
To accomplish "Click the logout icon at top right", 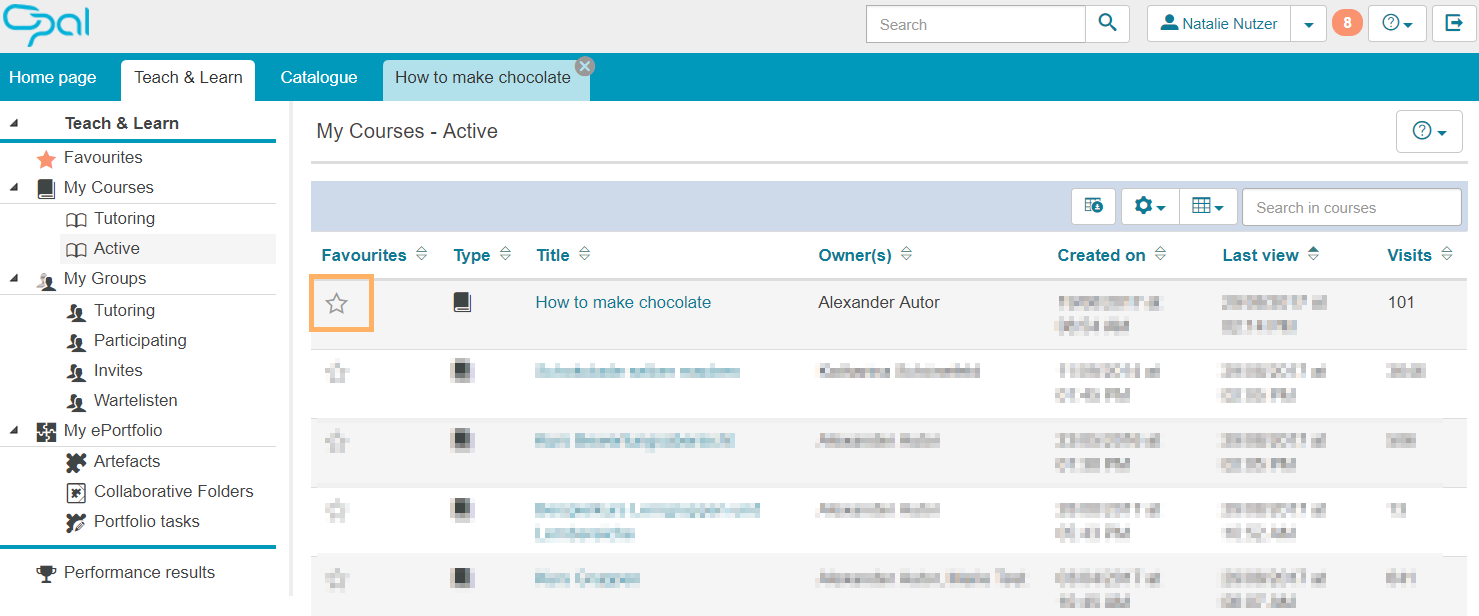I will (x=1454, y=24).
